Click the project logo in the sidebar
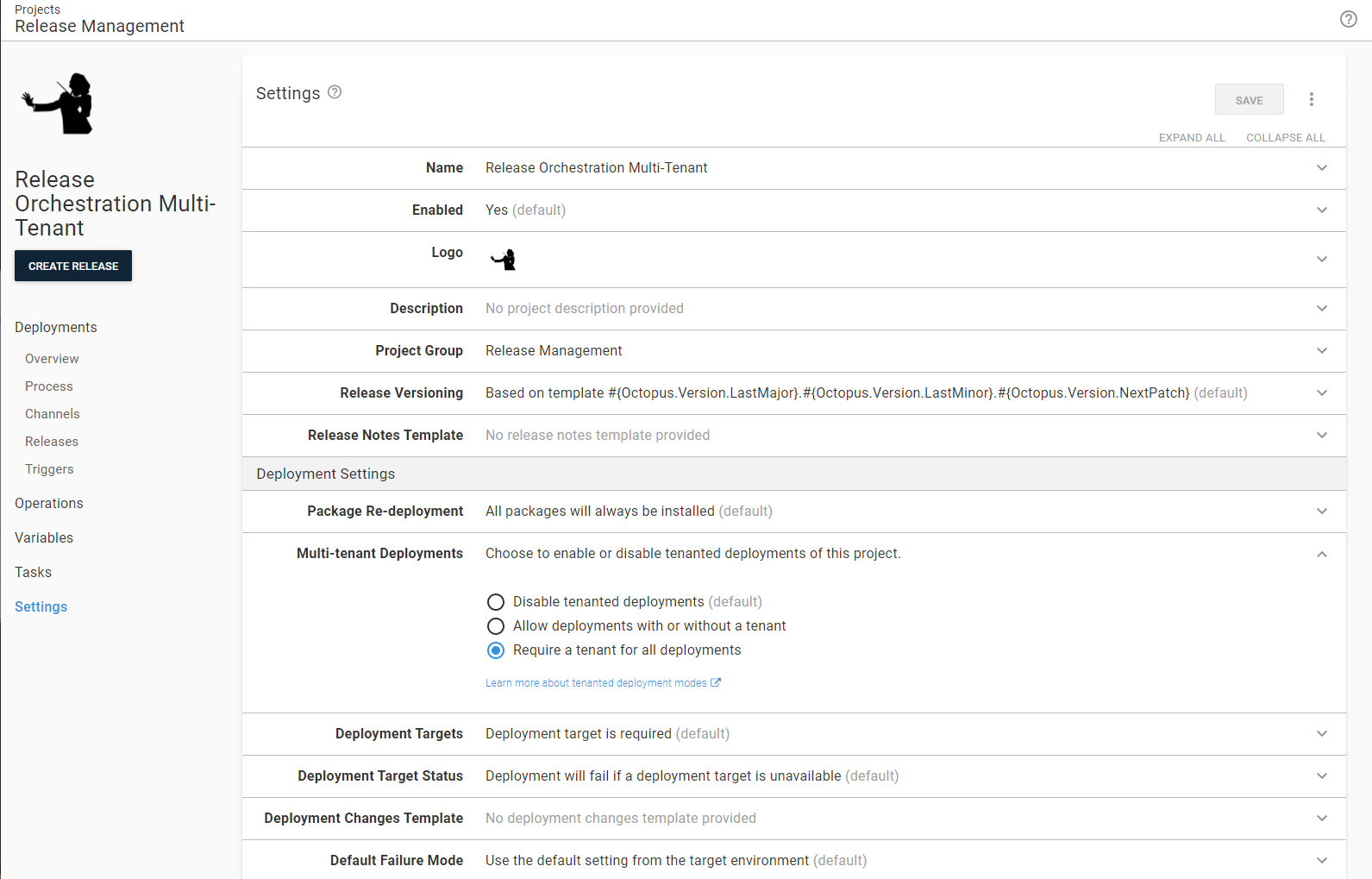Image resolution: width=1372 pixels, height=879 pixels. 59,104
